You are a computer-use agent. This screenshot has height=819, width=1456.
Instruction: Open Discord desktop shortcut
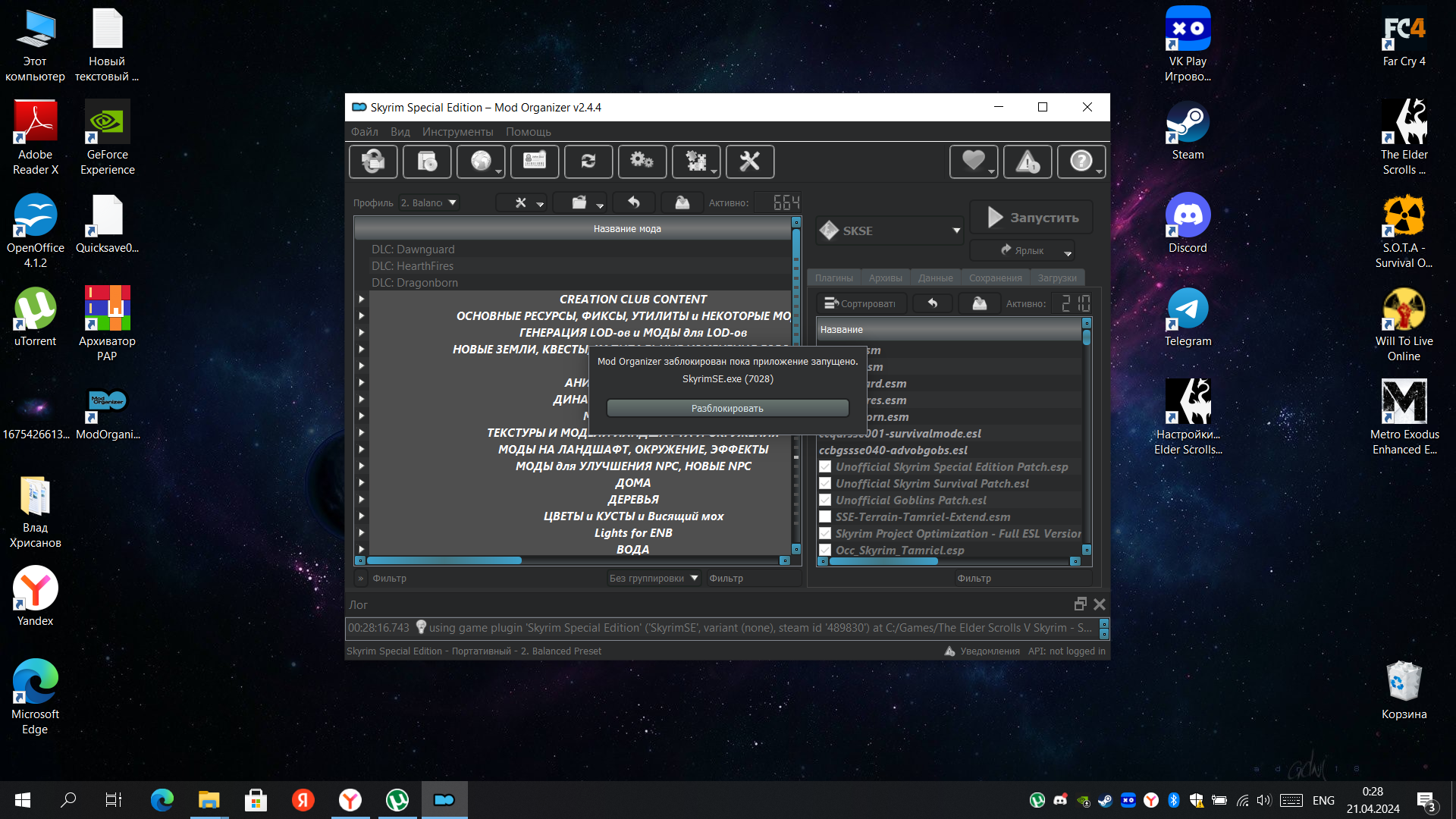(1188, 224)
